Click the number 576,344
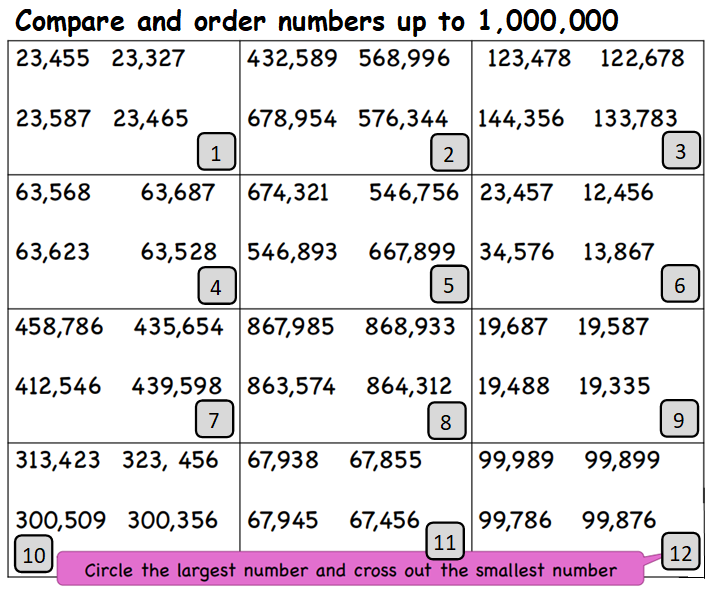The width and height of the screenshot is (713, 594). 403,119
